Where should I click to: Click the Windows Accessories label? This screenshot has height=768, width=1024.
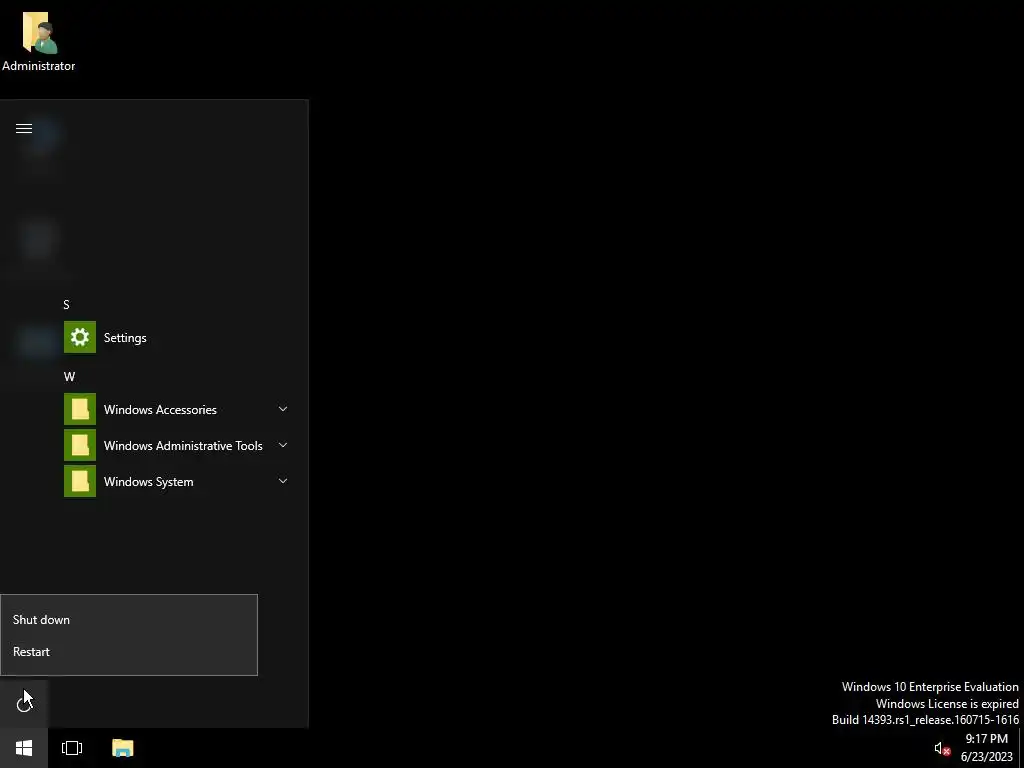(x=160, y=409)
